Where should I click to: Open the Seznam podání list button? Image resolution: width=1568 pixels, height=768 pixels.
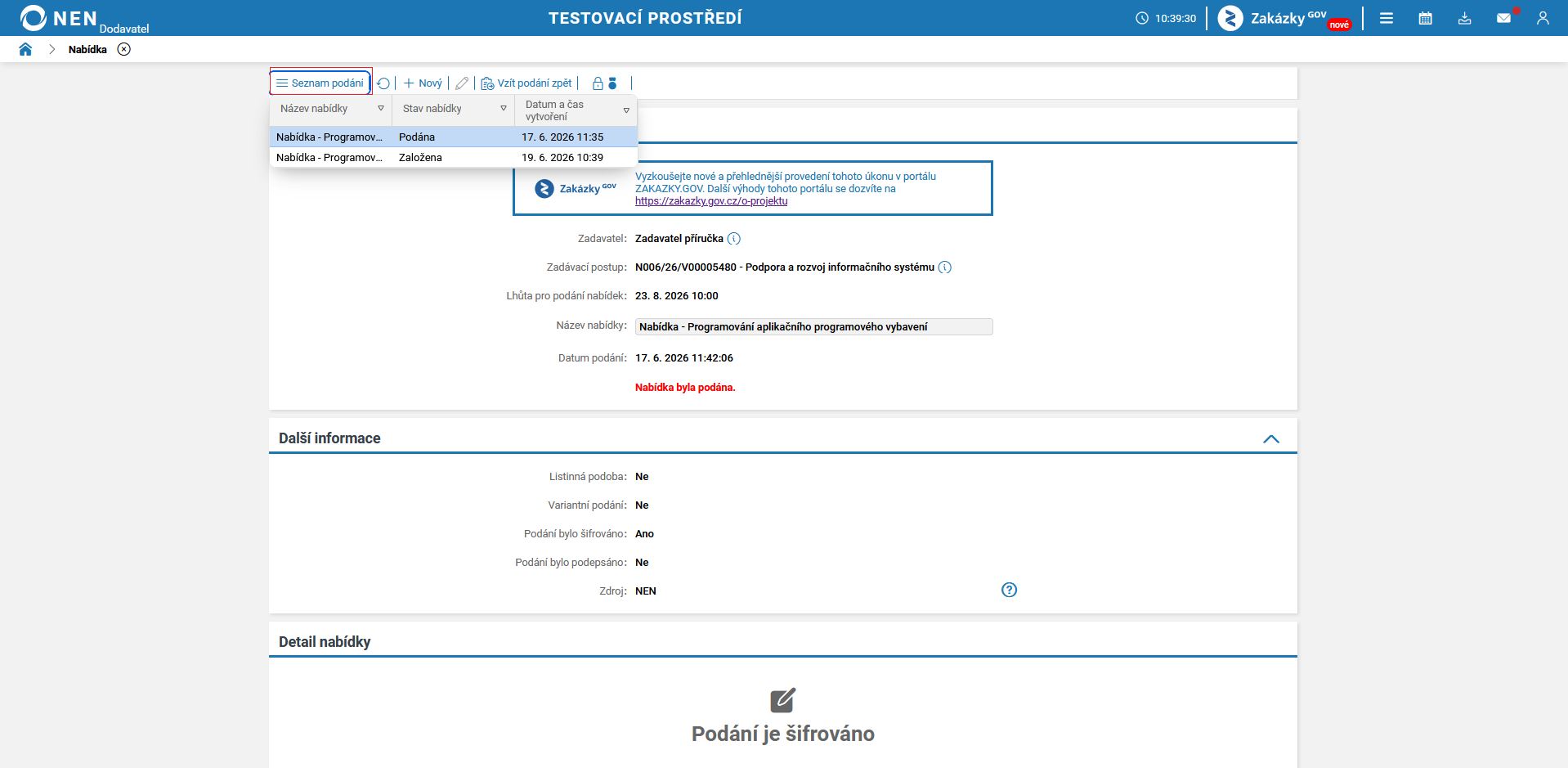tap(320, 83)
